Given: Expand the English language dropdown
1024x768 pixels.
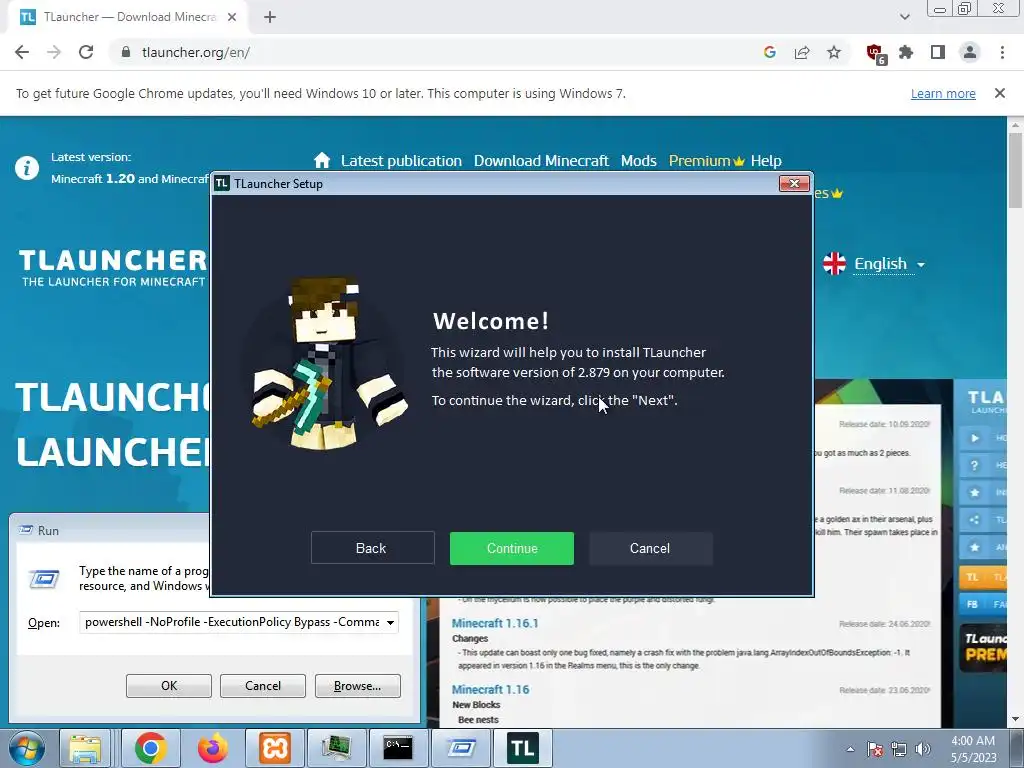Looking at the screenshot, I should (875, 264).
